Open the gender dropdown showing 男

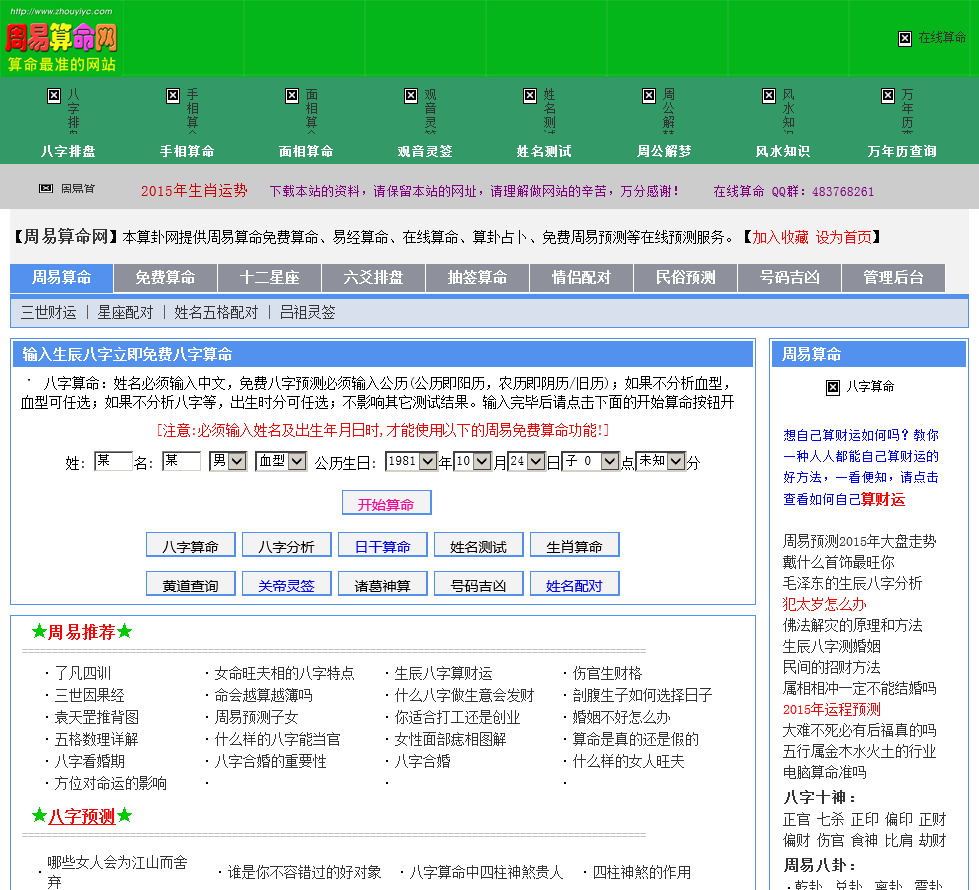228,461
